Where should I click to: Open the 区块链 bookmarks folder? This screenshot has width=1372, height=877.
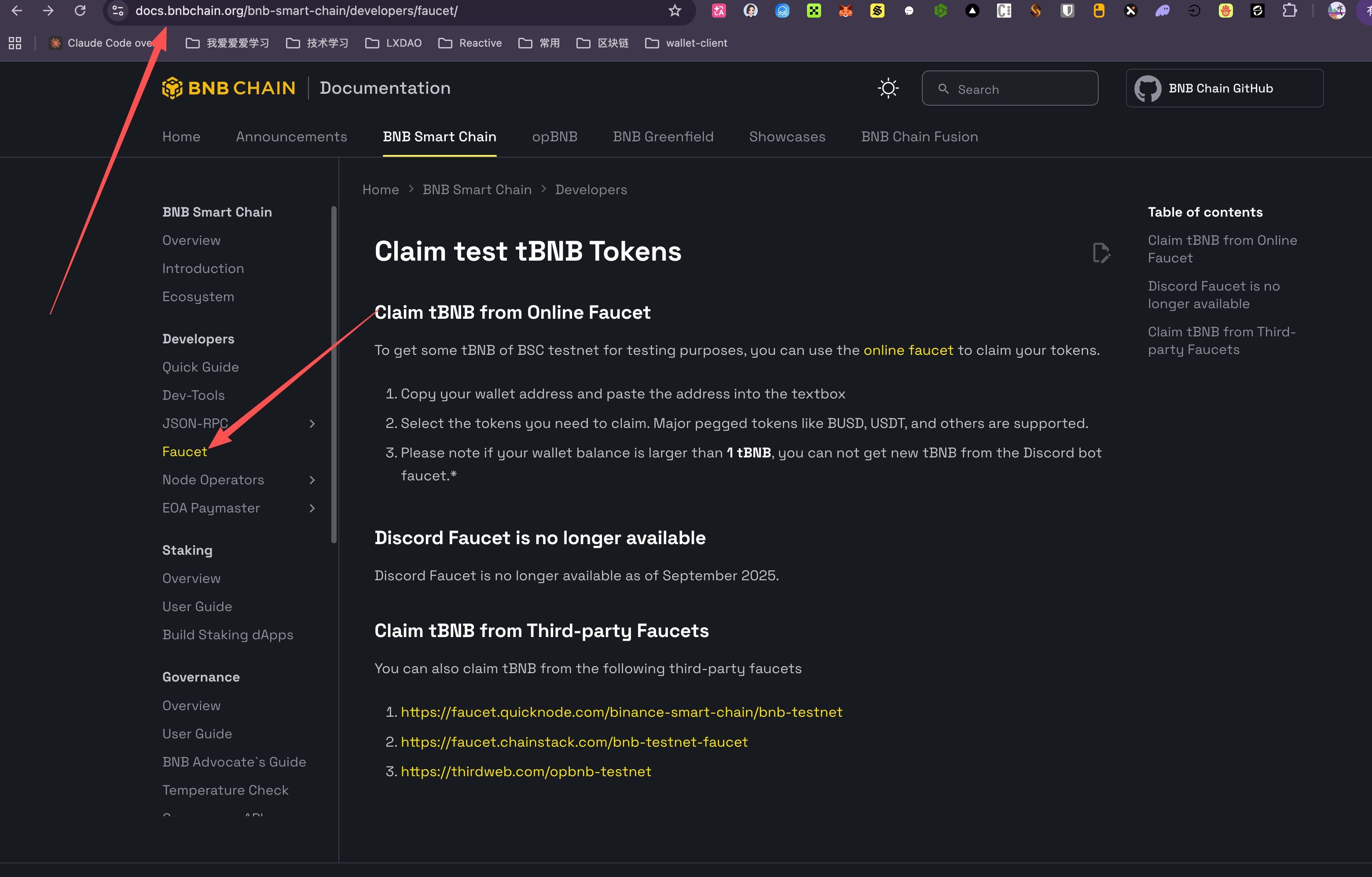click(603, 43)
